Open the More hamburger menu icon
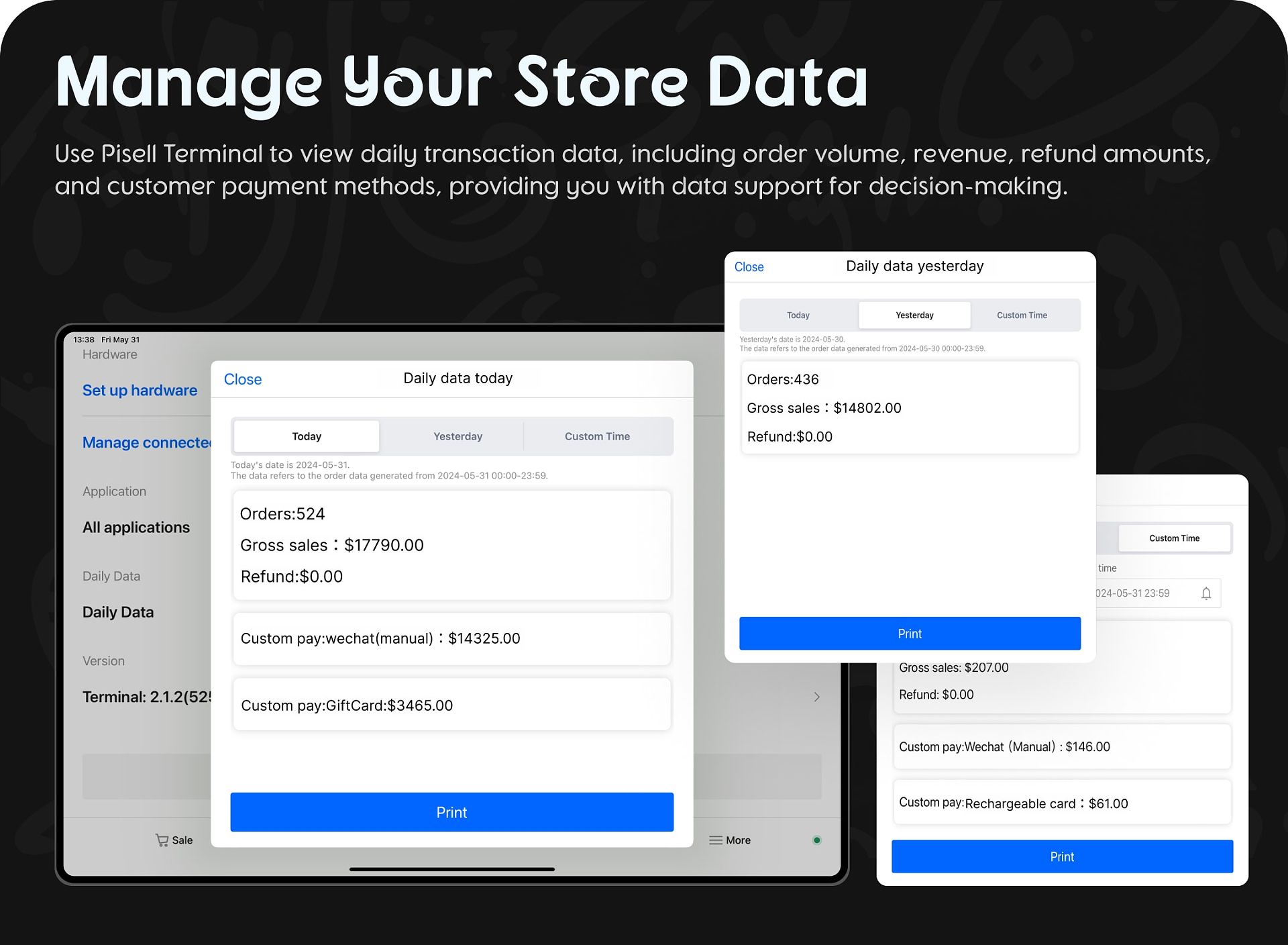The width and height of the screenshot is (1288, 945). pyautogui.click(x=716, y=840)
